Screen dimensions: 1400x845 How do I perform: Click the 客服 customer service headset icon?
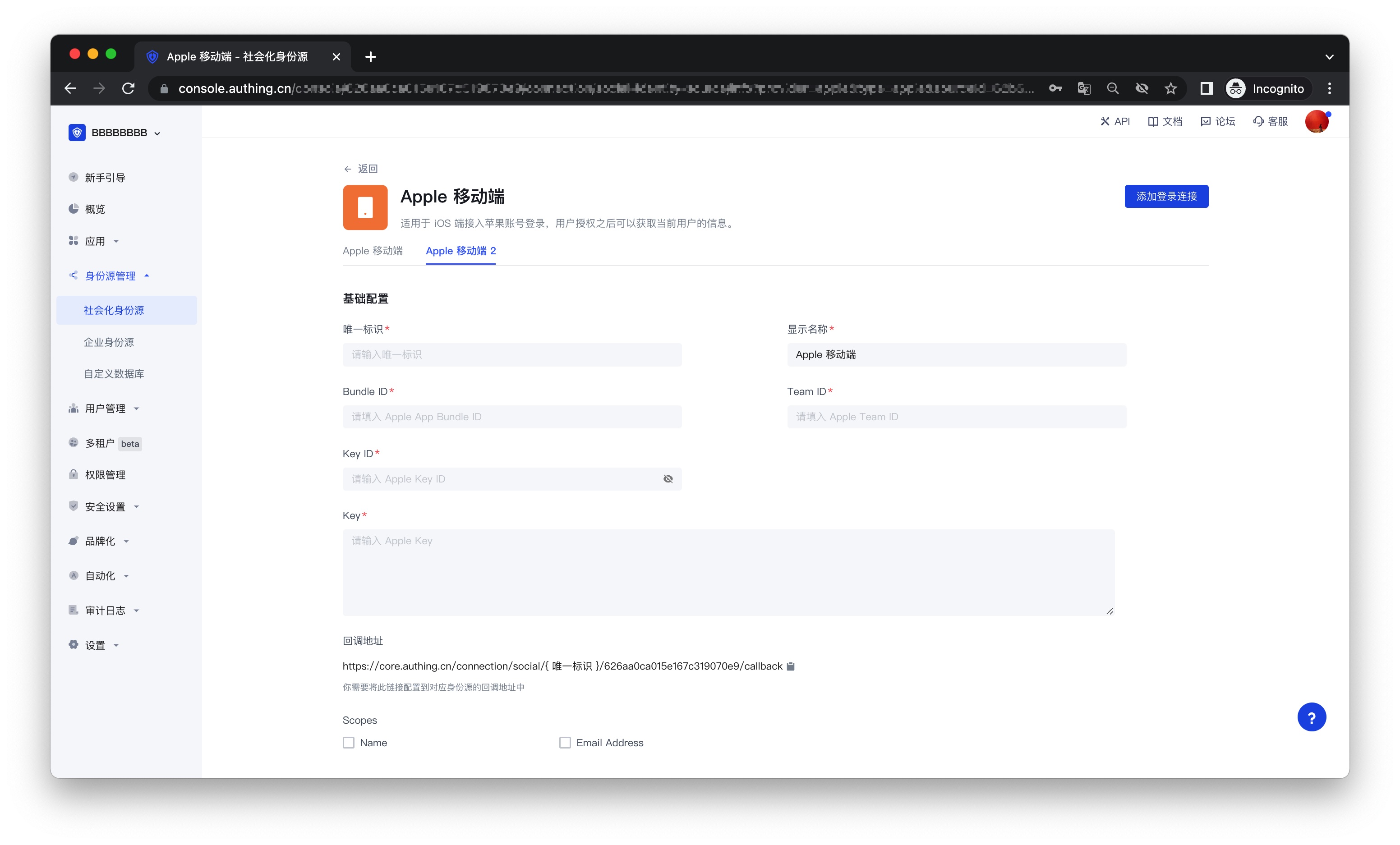click(1258, 122)
